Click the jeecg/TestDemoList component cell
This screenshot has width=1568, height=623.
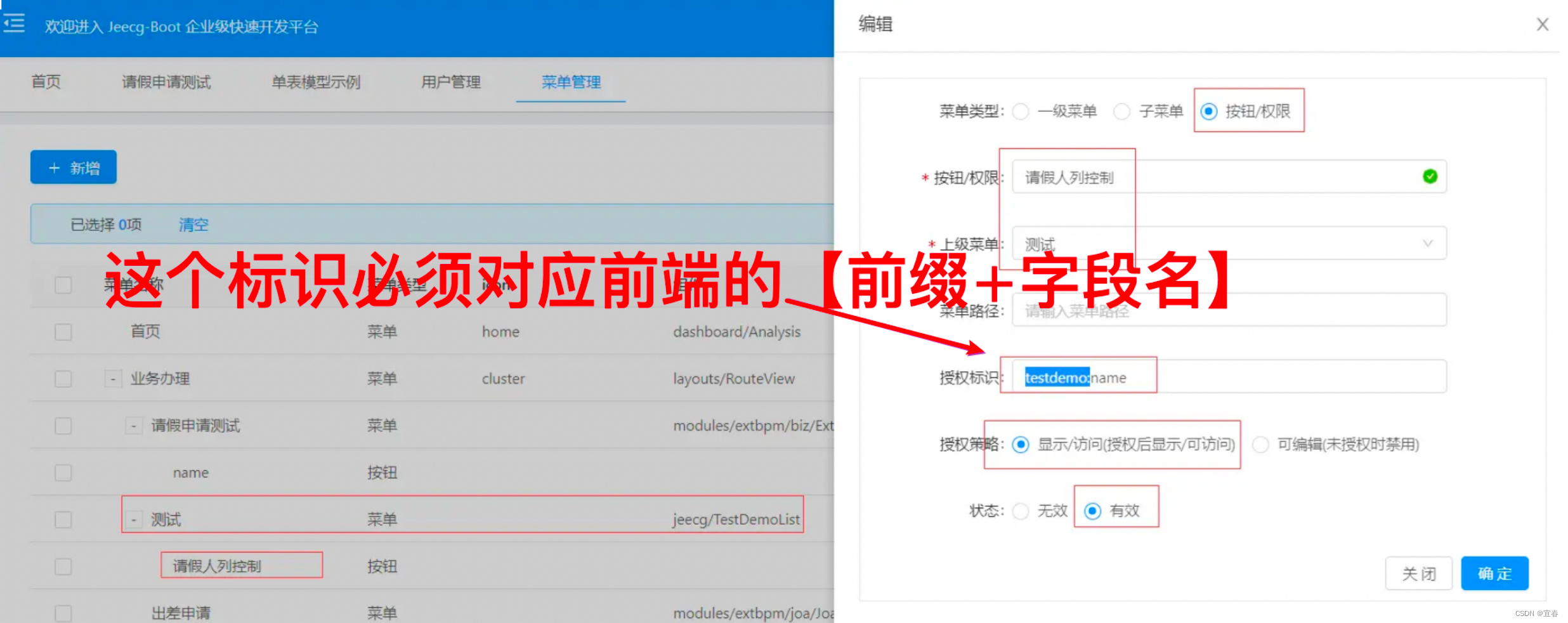[736, 520]
